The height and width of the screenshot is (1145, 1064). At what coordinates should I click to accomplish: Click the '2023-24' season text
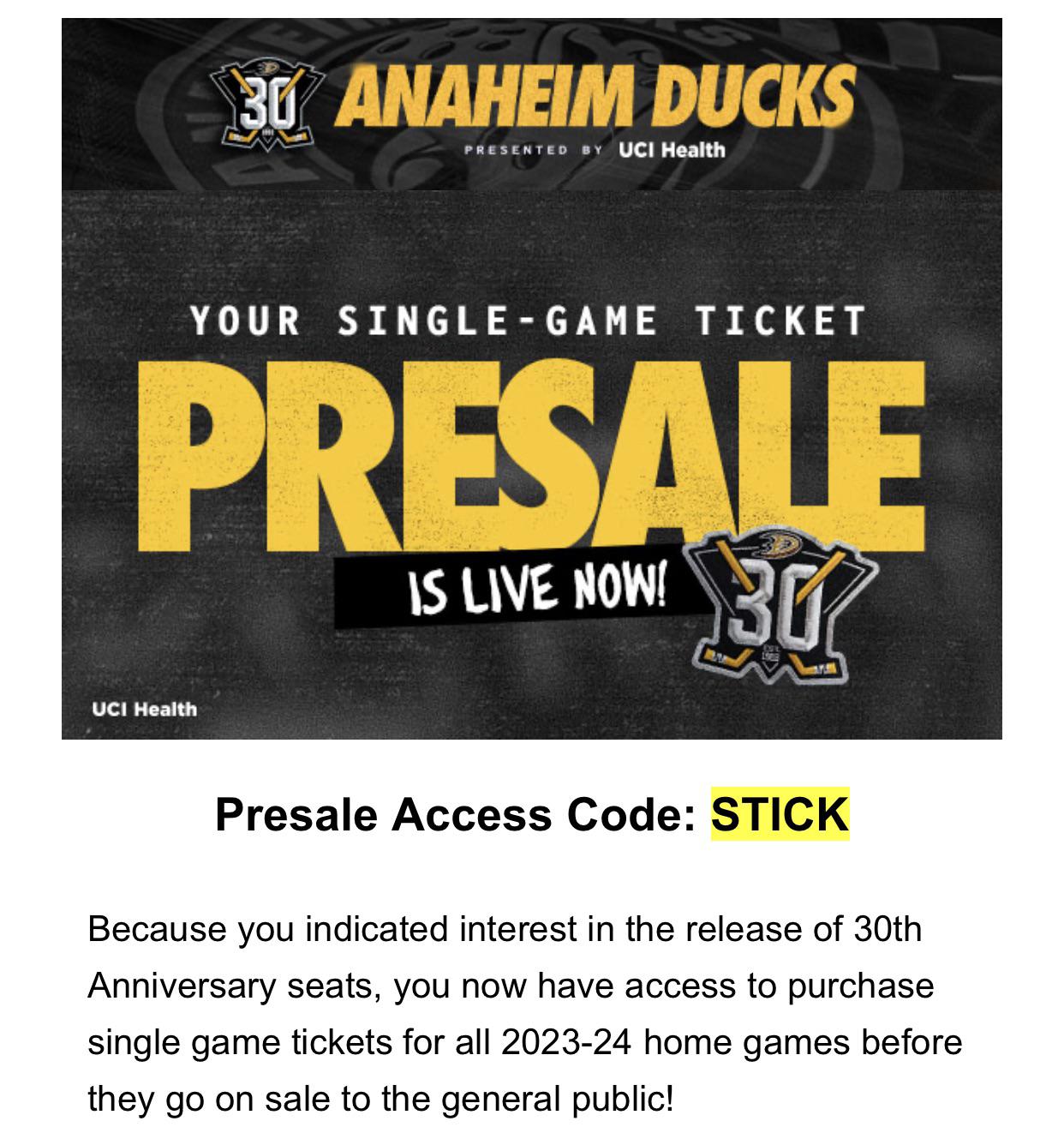[x=567, y=1043]
